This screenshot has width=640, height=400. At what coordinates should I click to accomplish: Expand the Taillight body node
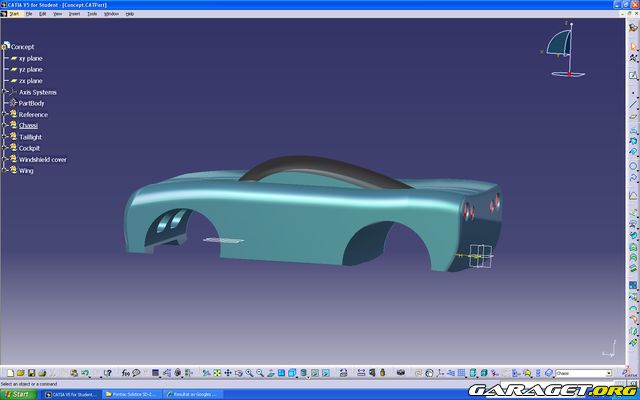(x=6, y=137)
